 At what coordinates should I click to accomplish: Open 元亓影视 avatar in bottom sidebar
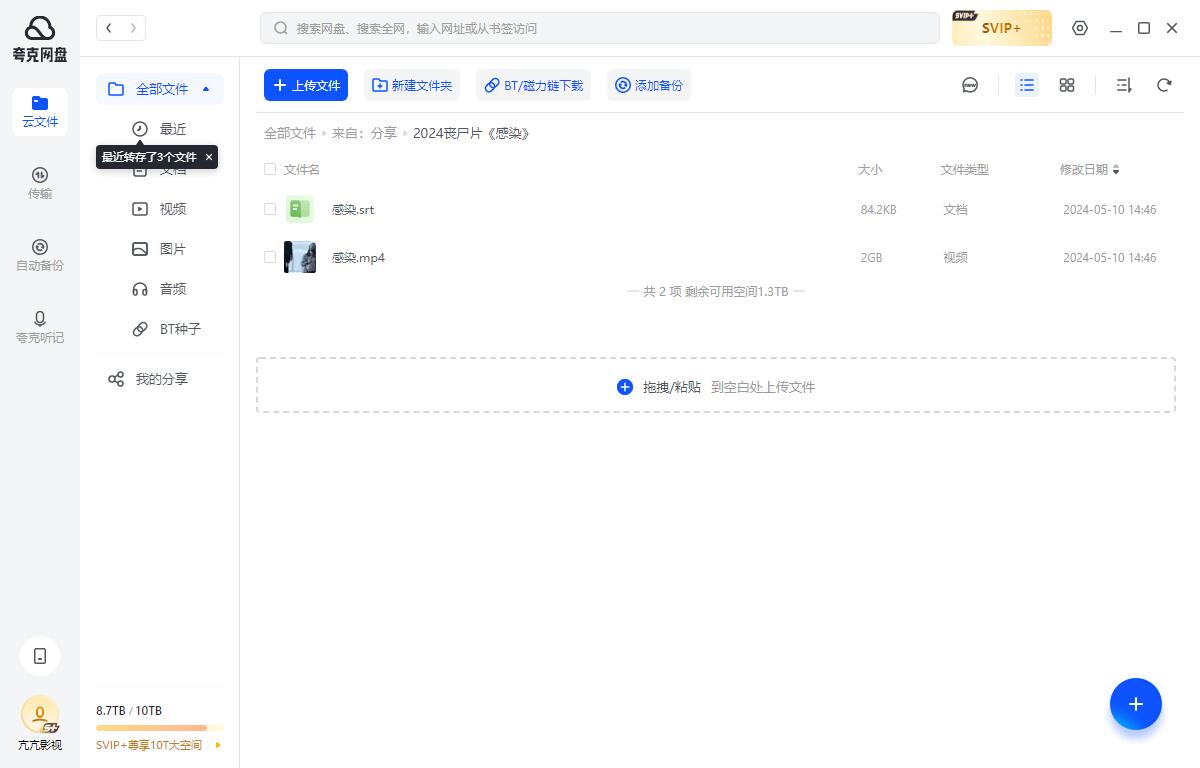coord(40,715)
